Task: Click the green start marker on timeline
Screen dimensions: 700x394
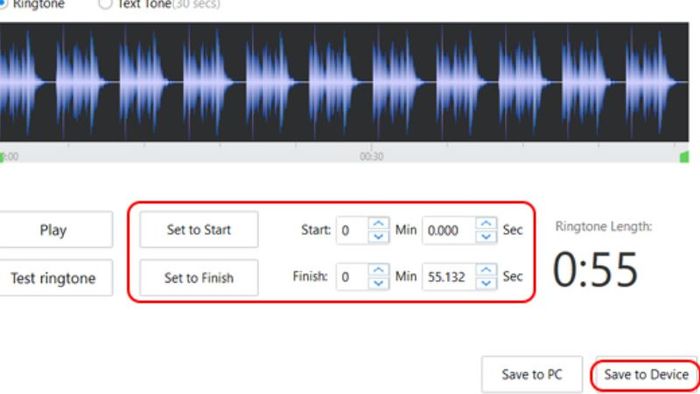Action: coord(2,157)
